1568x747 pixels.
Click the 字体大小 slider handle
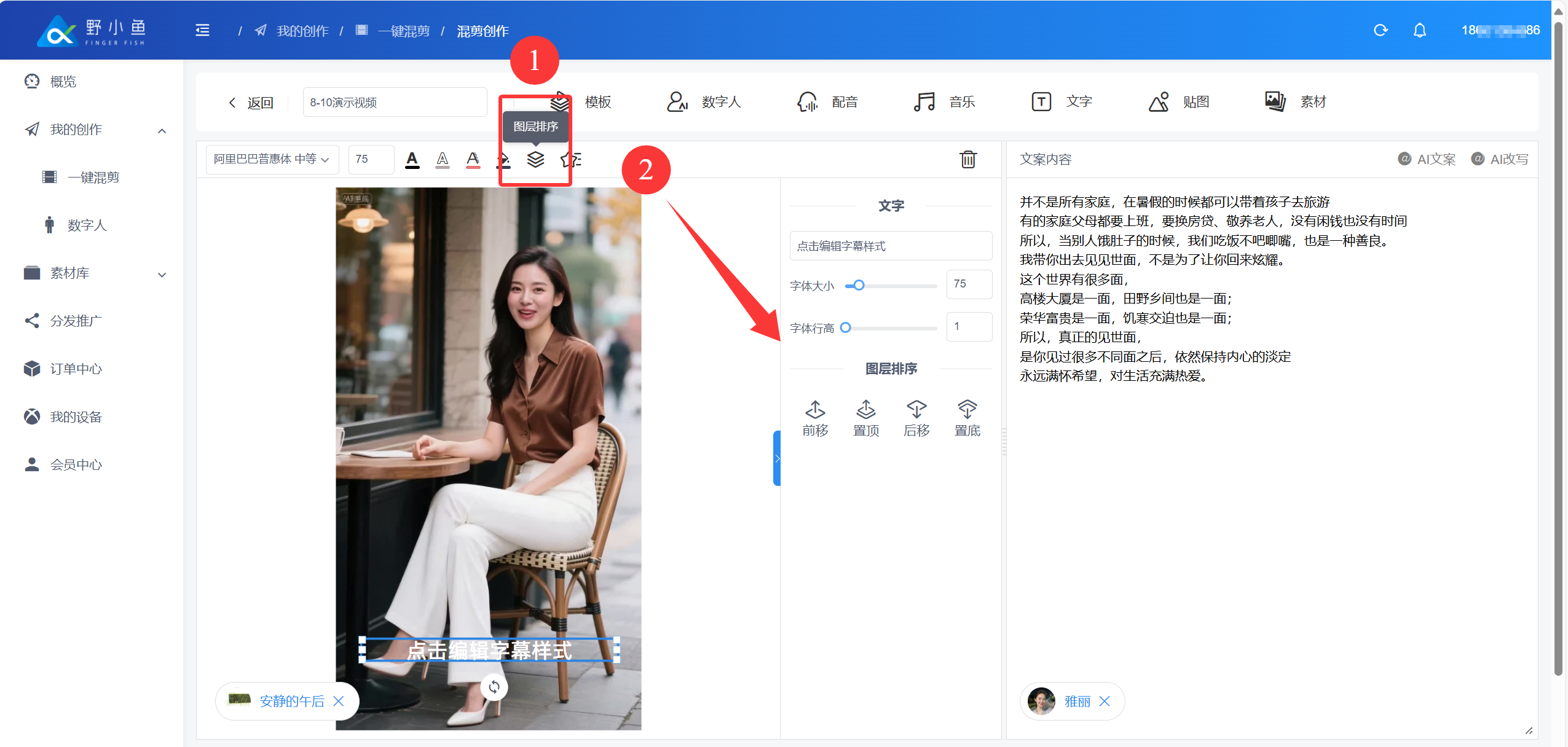[859, 285]
